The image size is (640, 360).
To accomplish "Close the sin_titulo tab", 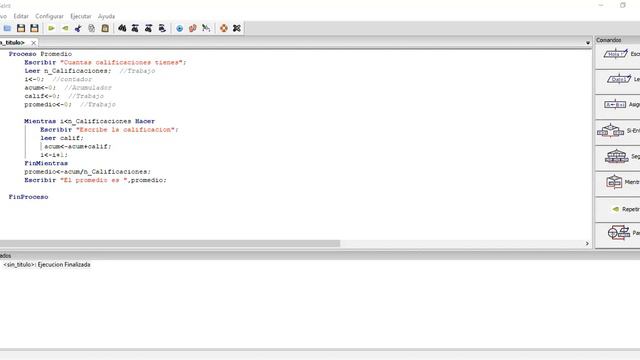I will [33, 42].
